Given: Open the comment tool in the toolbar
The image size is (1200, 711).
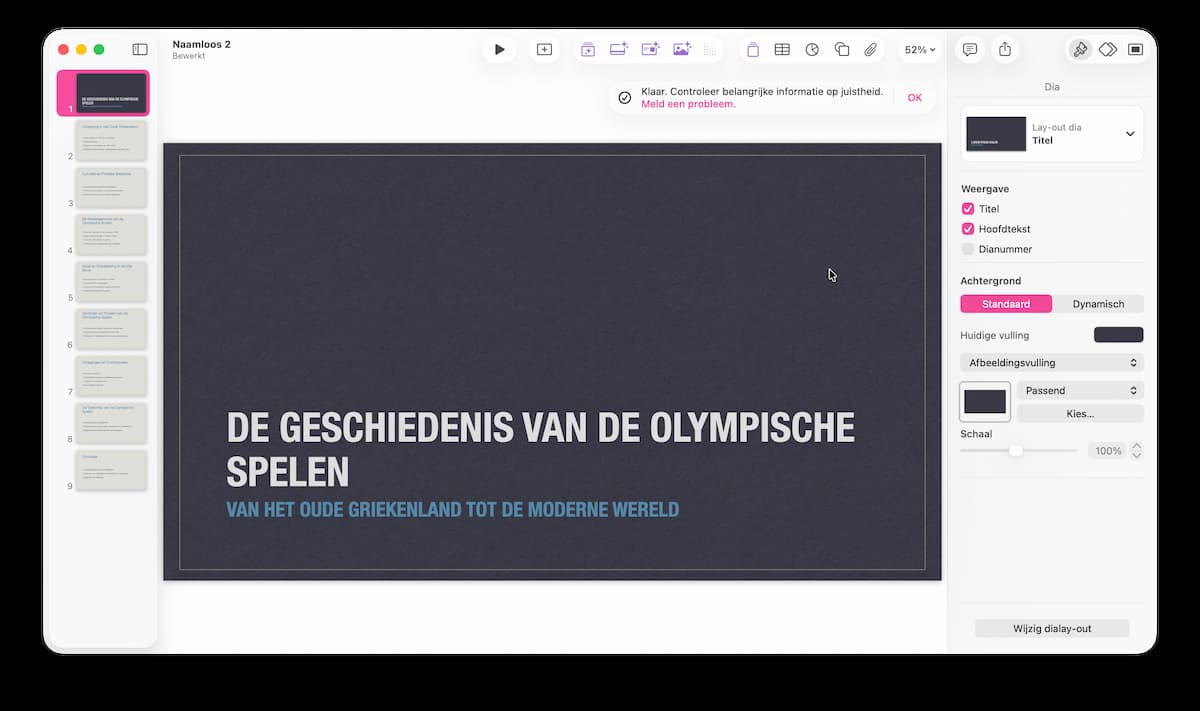Looking at the screenshot, I should [969, 49].
